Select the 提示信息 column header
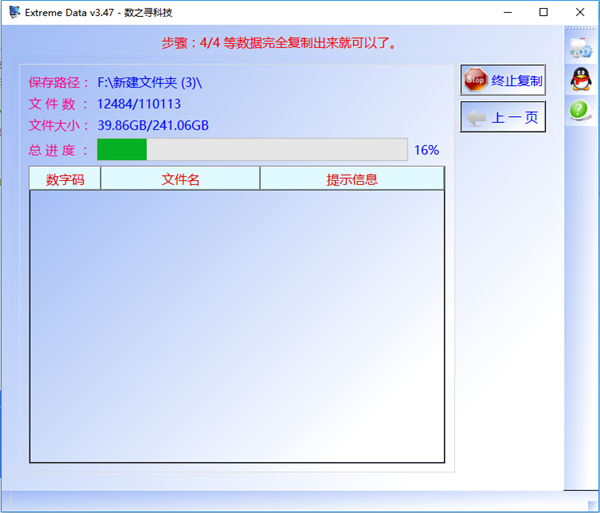This screenshot has width=600, height=513. (352, 179)
